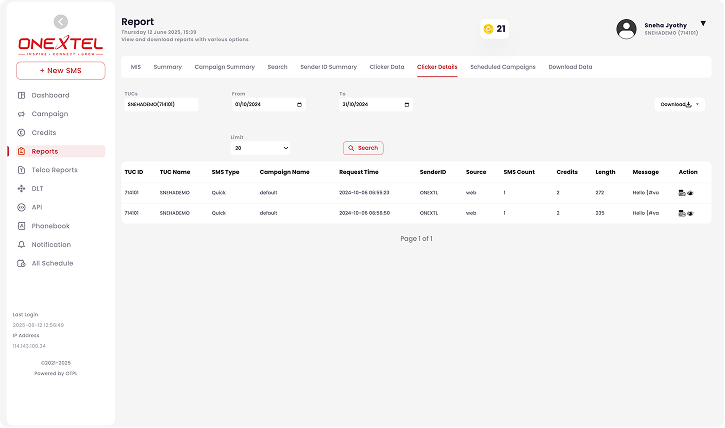This screenshot has height=428, width=725.
Task: Click the Telco Reports sidebar icon
Action: (x=22, y=170)
